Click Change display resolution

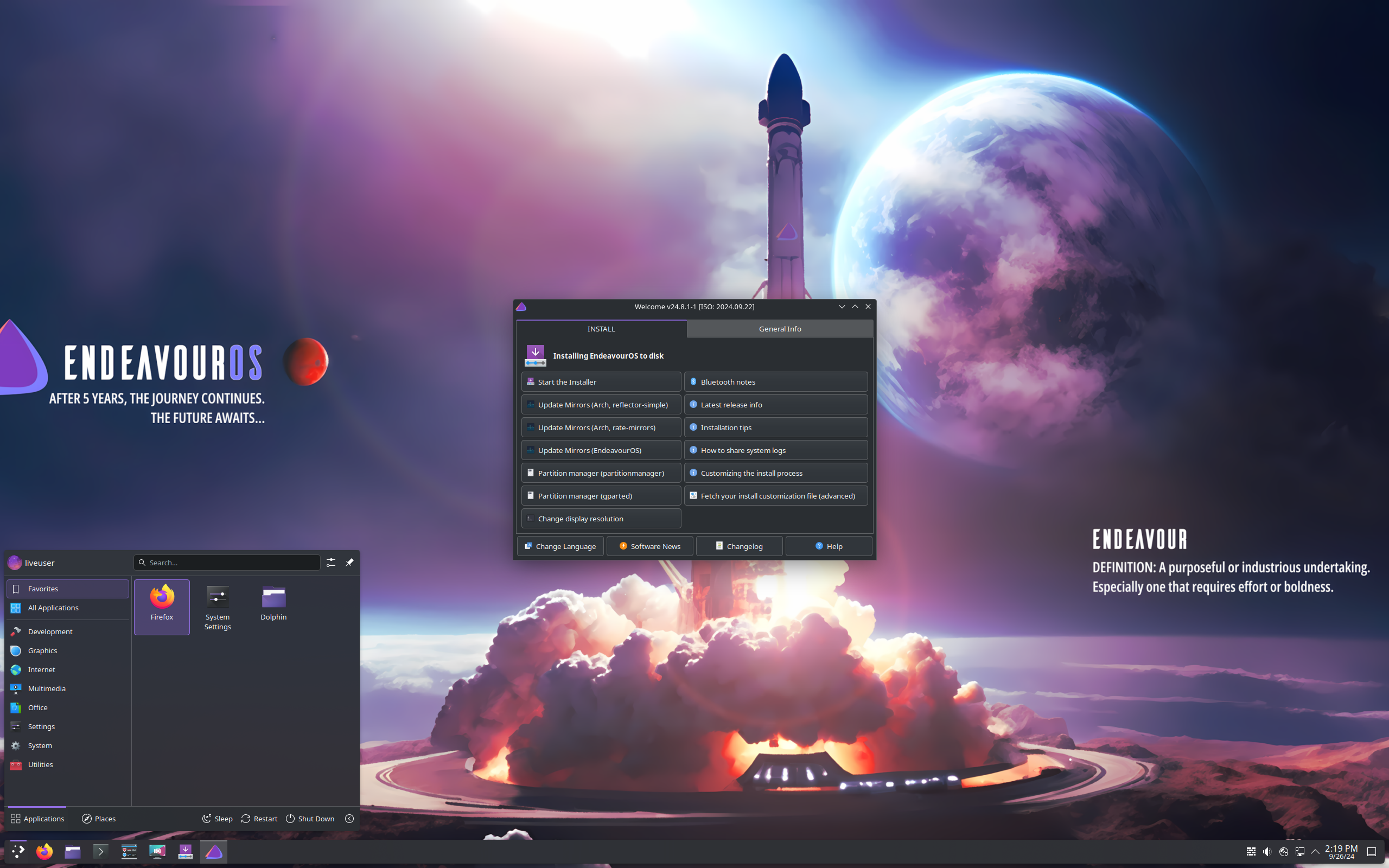(x=601, y=519)
